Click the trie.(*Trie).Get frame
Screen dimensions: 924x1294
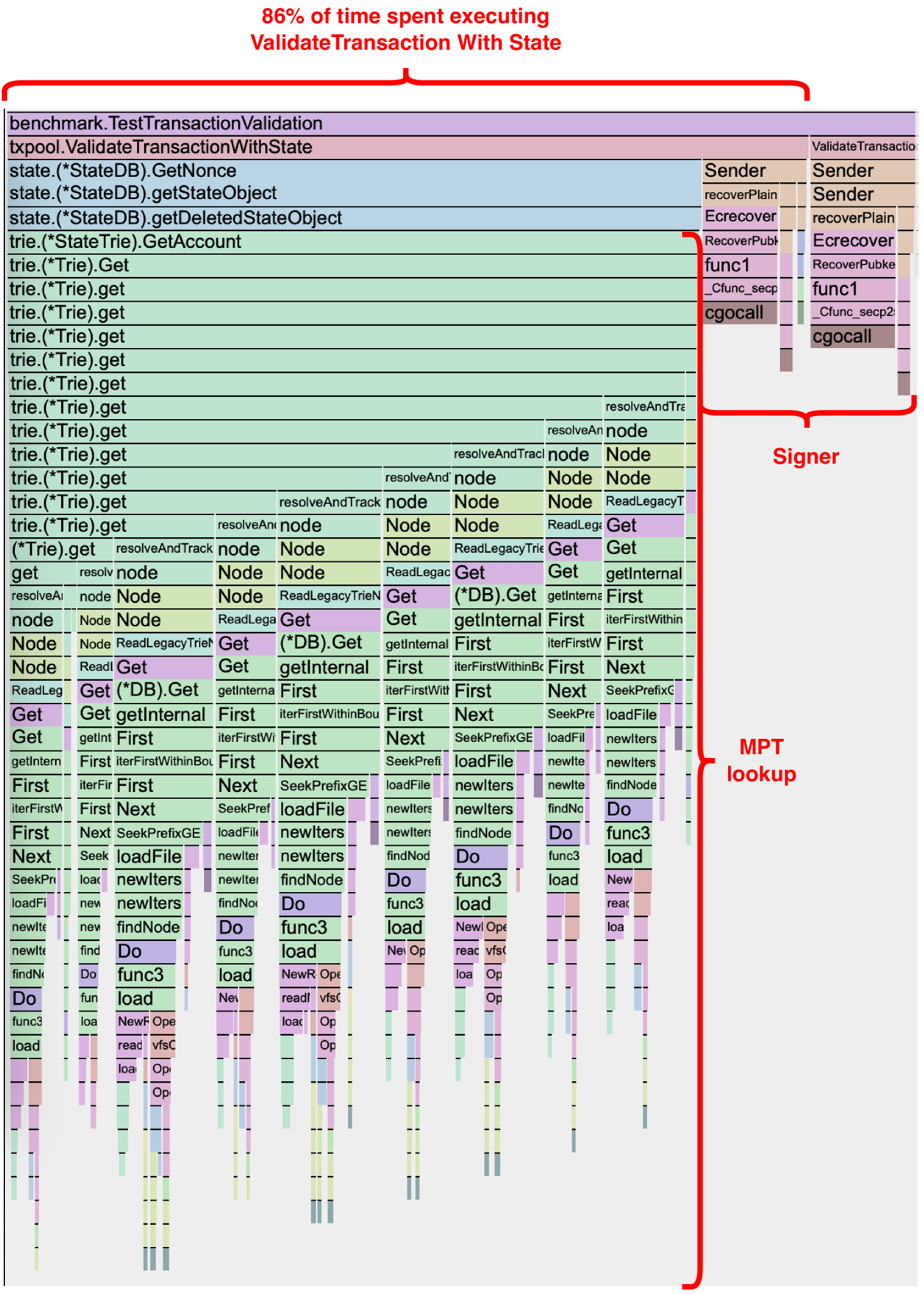352,265
